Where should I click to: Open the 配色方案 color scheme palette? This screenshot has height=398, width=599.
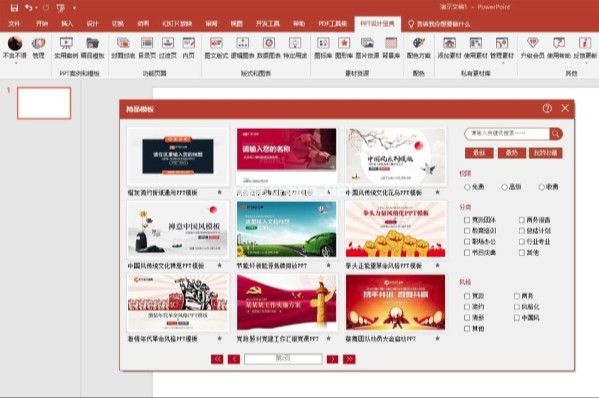point(419,47)
